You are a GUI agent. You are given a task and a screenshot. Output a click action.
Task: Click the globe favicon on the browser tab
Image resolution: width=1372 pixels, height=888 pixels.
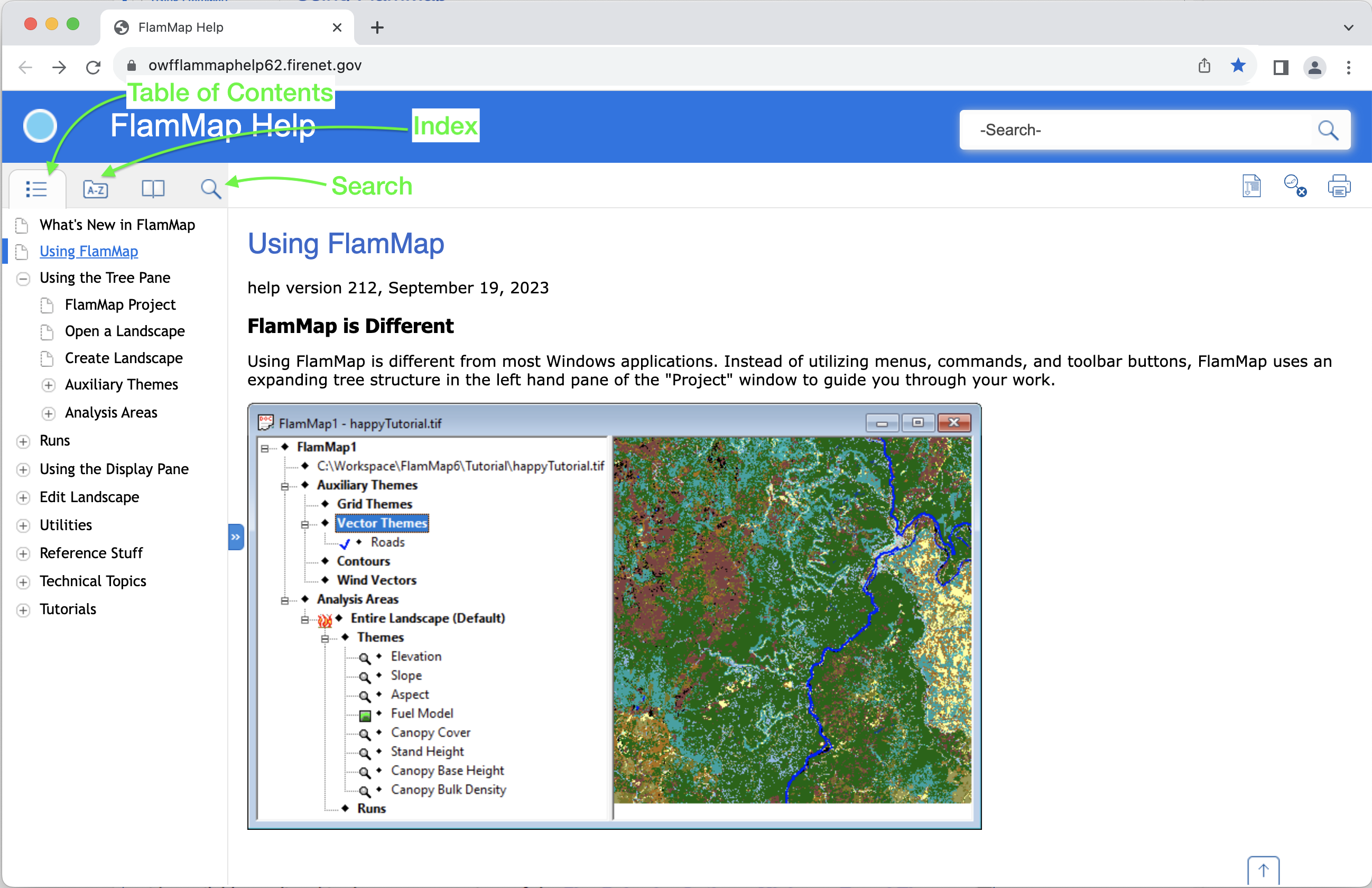click(x=122, y=27)
